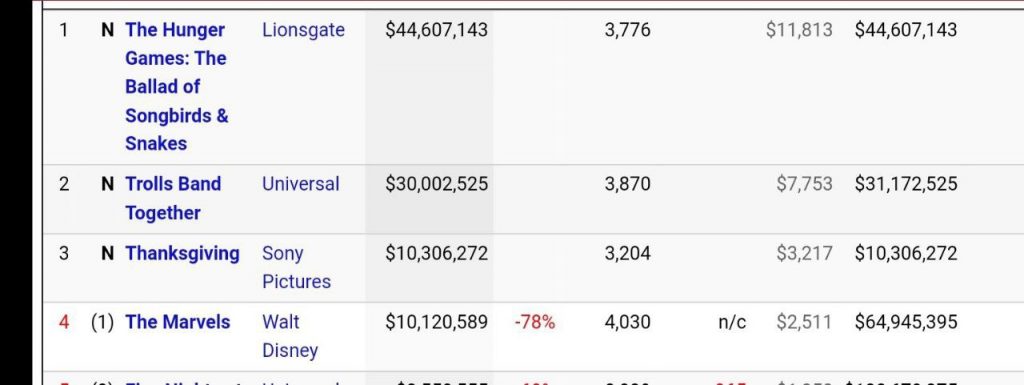Click the Sony Pictures distributor link
Image resolution: width=1024 pixels, height=385 pixels.
[296, 268]
